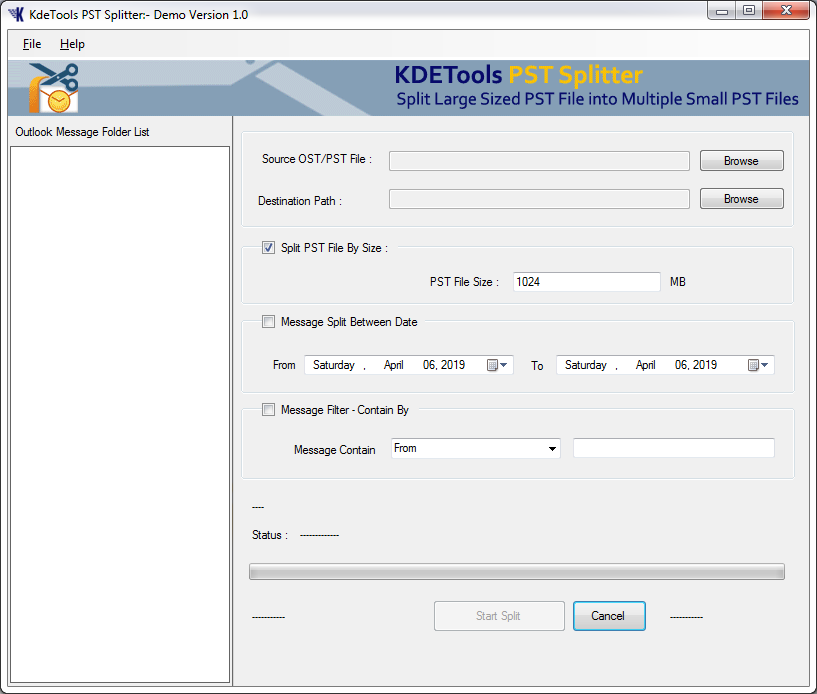Image resolution: width=817 pixels, height=694 pixels.
Task: Browse for the Source OST/PST file
Action: click(740, 160)
